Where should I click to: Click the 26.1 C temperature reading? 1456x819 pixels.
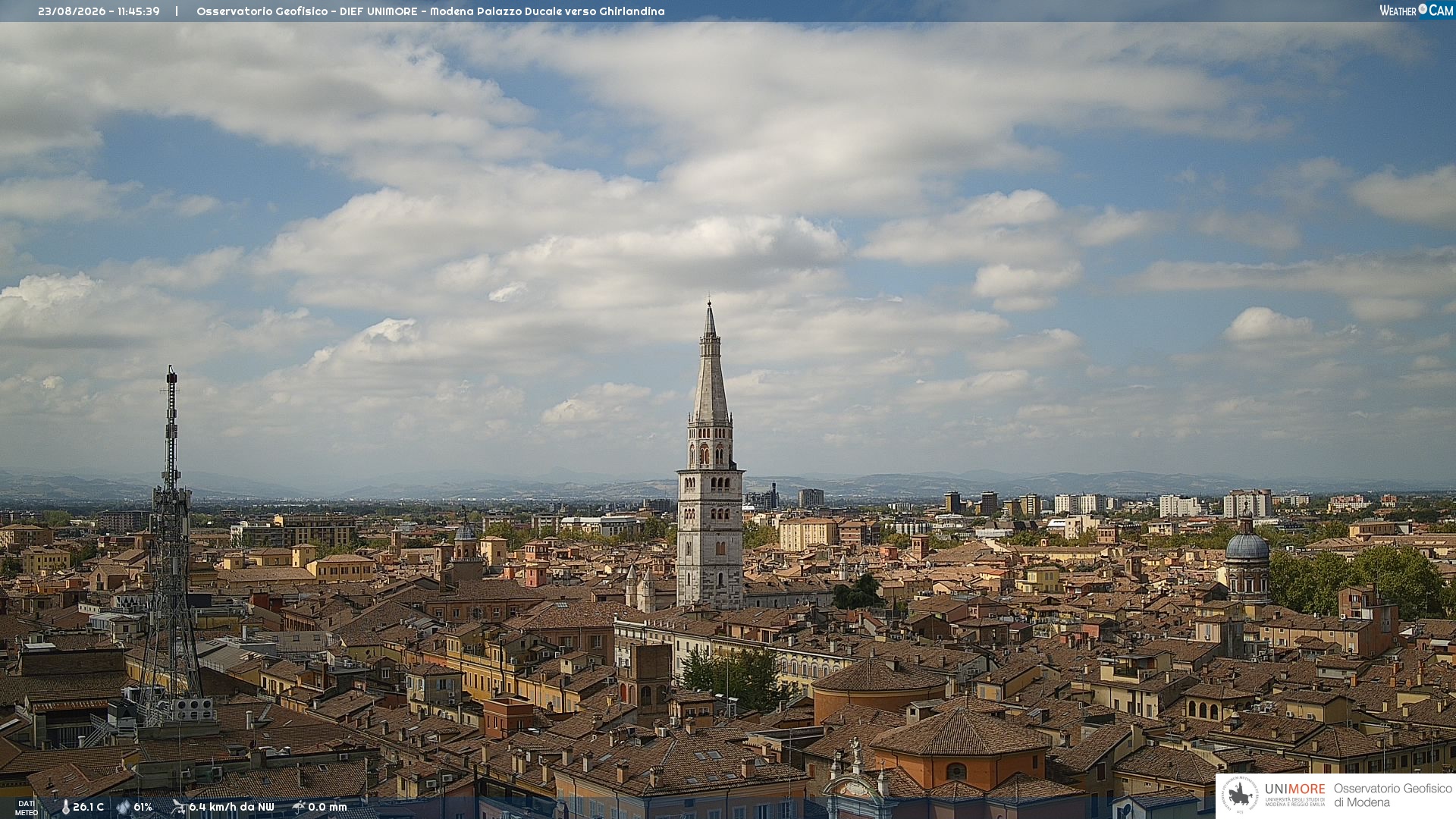coord(89,808)
